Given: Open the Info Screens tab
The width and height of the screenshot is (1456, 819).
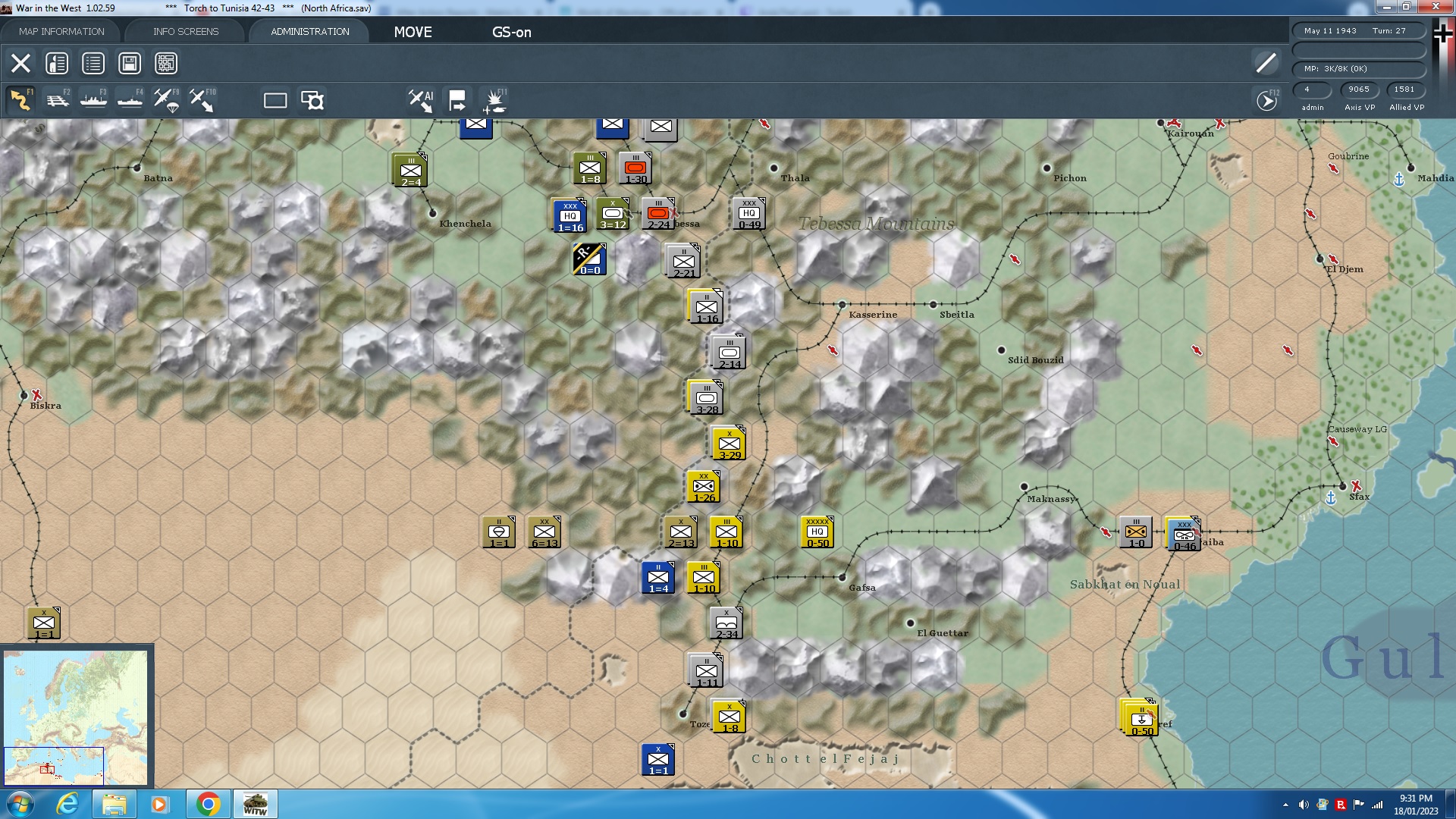Looking at the screenshot, I should pos(186,31).
